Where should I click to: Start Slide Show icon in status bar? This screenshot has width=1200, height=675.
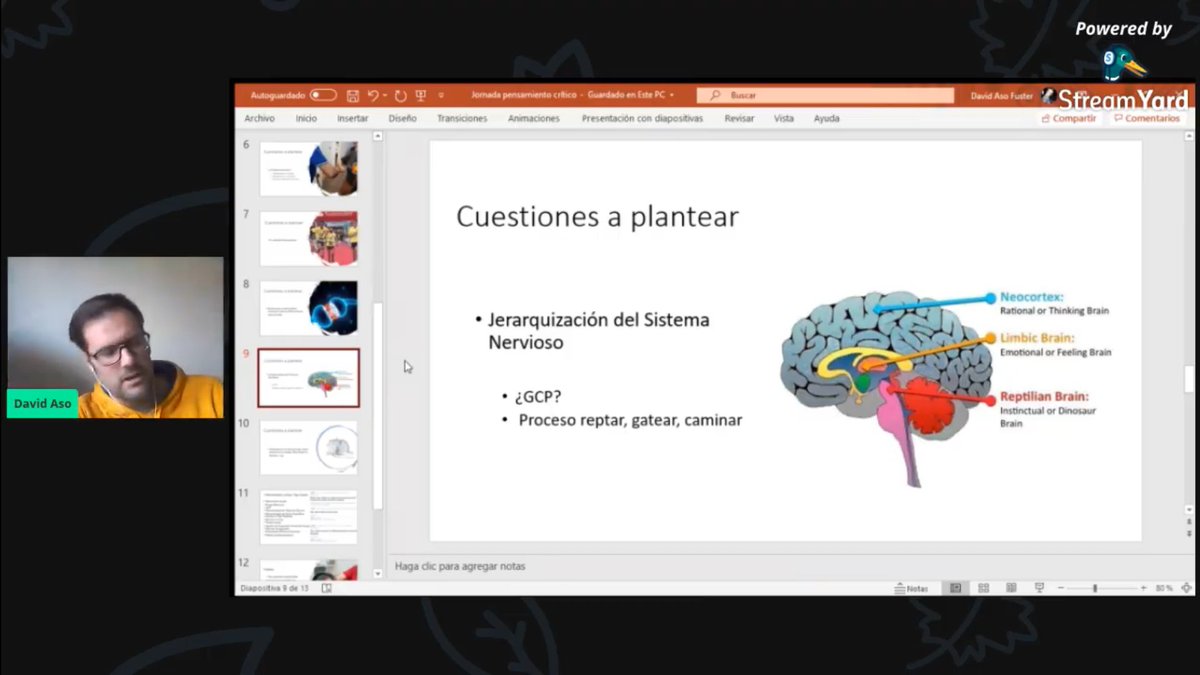(x=1039, y=588)
